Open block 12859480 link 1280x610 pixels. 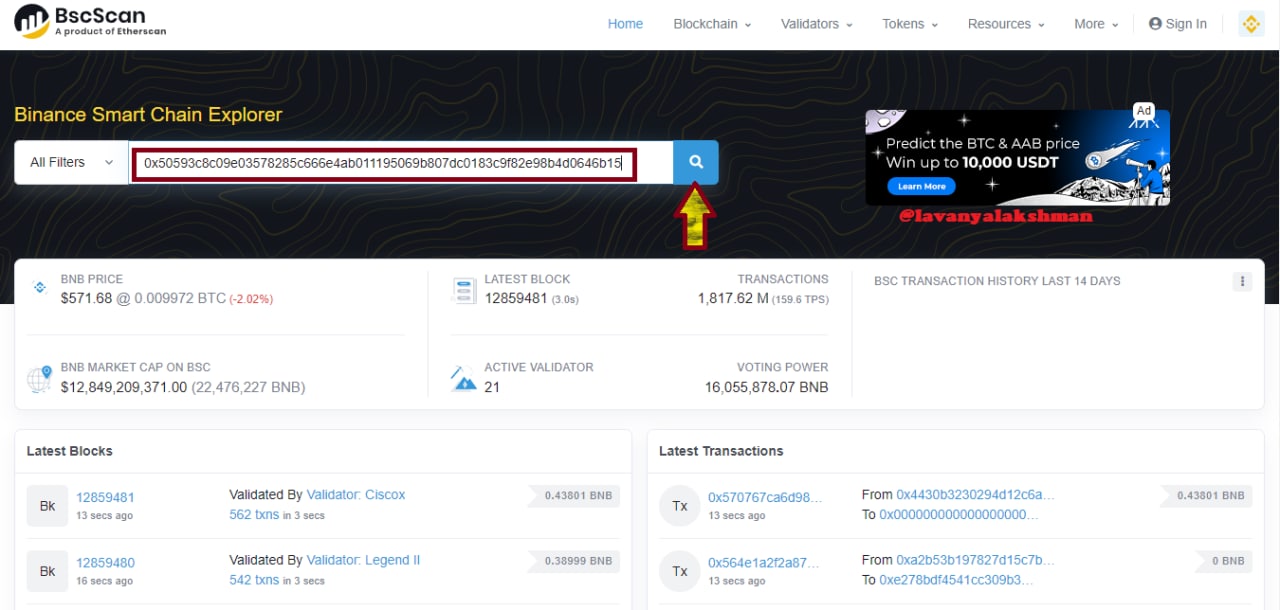(105, 562)
